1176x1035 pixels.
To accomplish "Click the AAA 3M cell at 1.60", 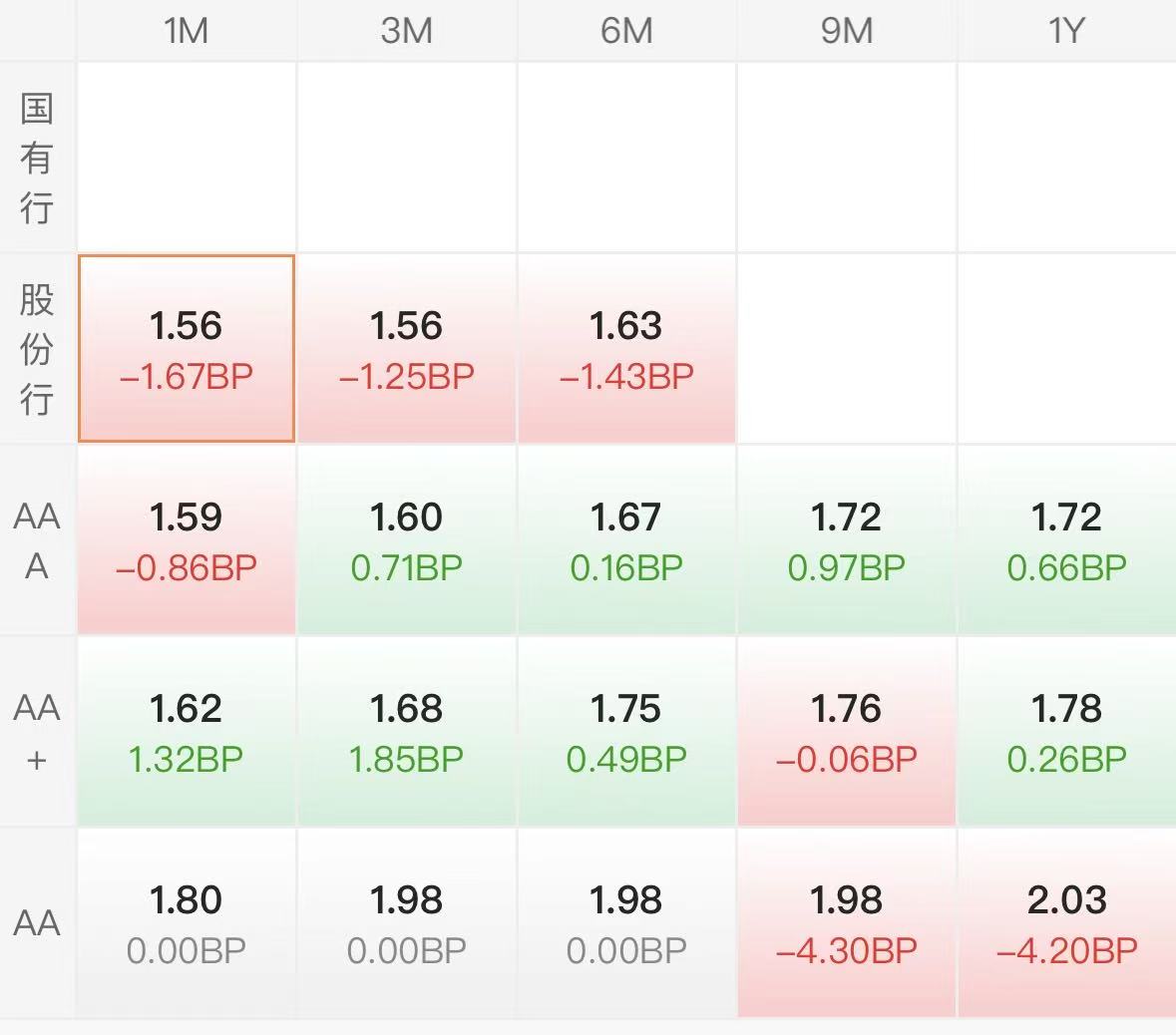I will point(407,540).
